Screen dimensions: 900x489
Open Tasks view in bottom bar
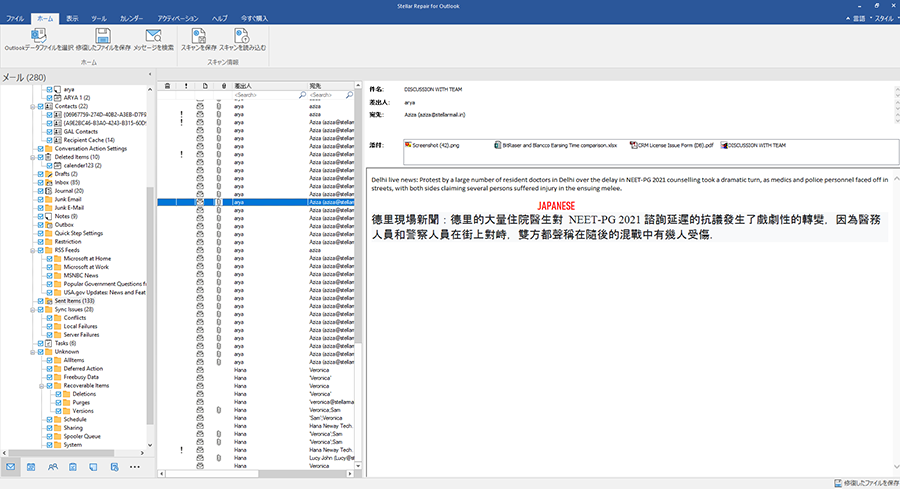[73, 467]
